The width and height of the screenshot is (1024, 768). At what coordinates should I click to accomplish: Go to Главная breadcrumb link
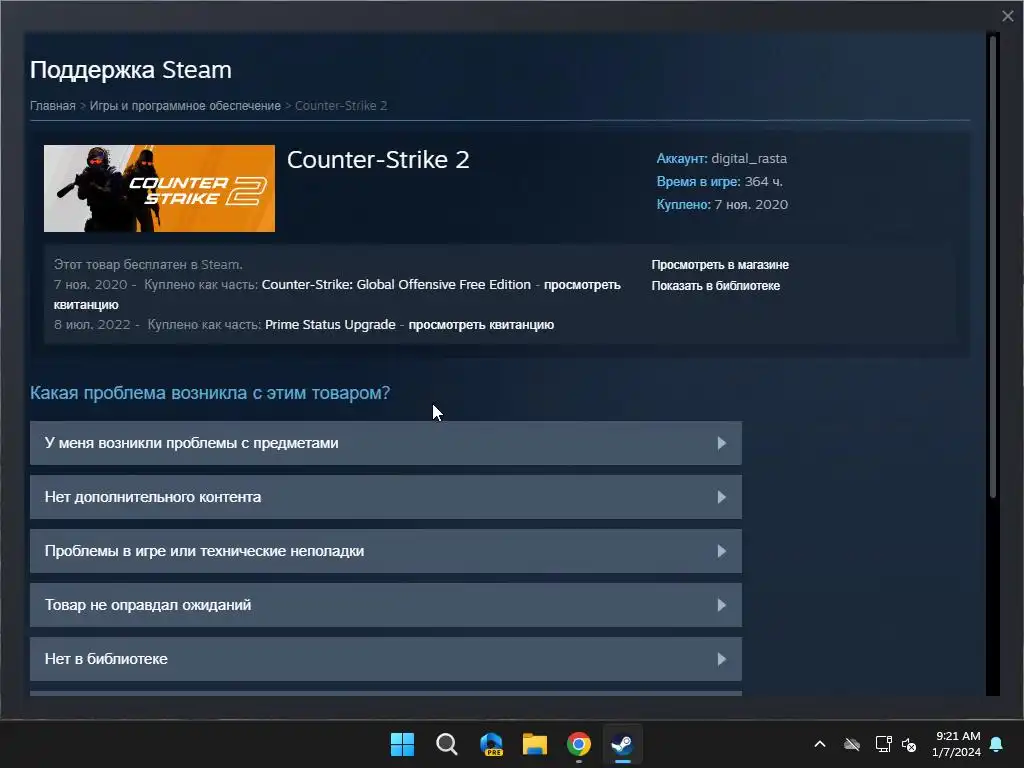(x=53, y=106)
